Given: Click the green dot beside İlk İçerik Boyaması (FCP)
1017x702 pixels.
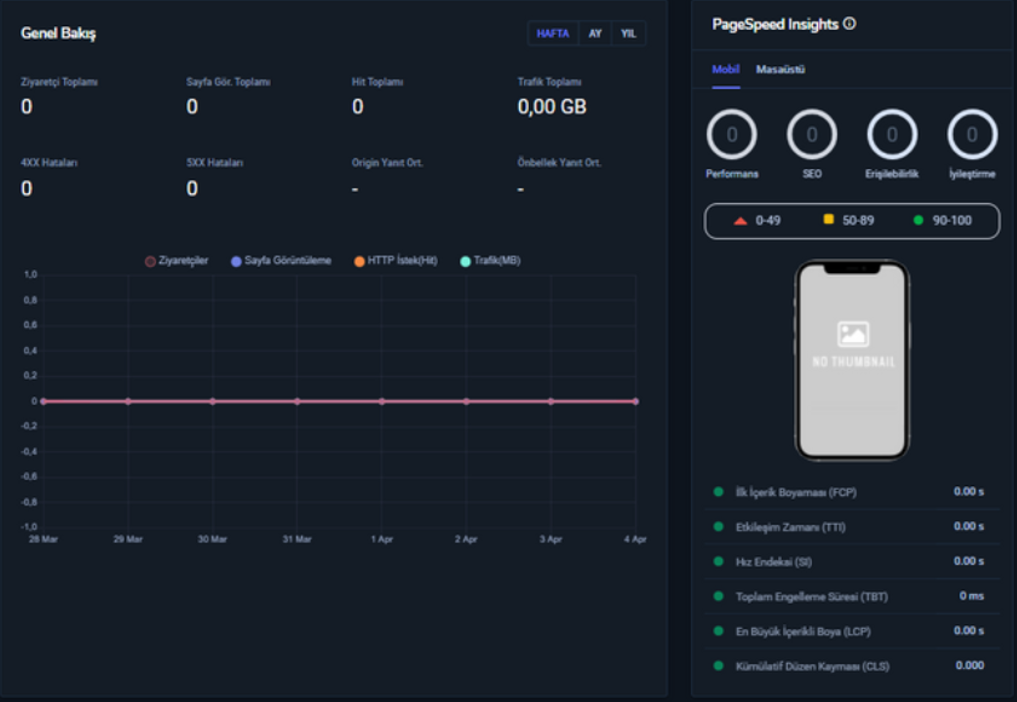Looking at the screenshot, I should pyautogui.click(x=718, y=492).
